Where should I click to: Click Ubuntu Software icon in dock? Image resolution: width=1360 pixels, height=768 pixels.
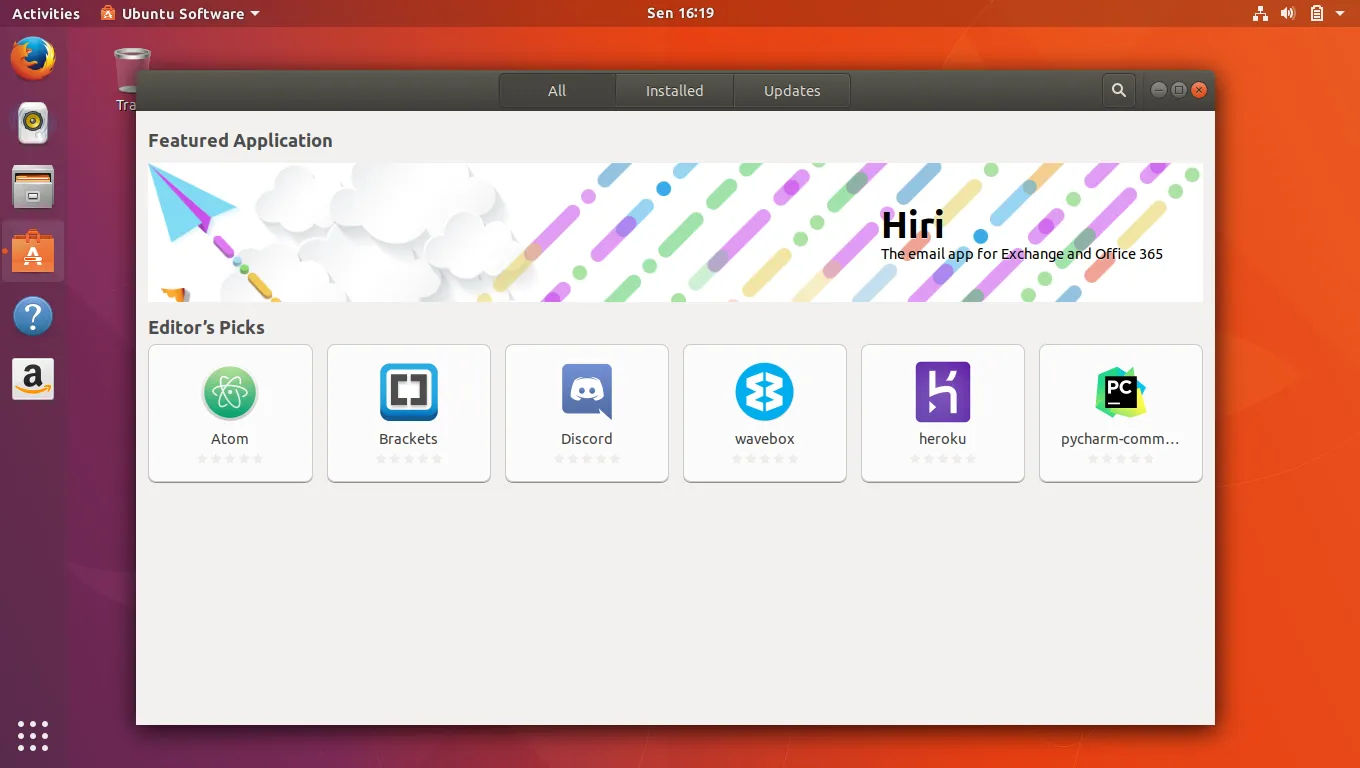click(x=33, y=252)
